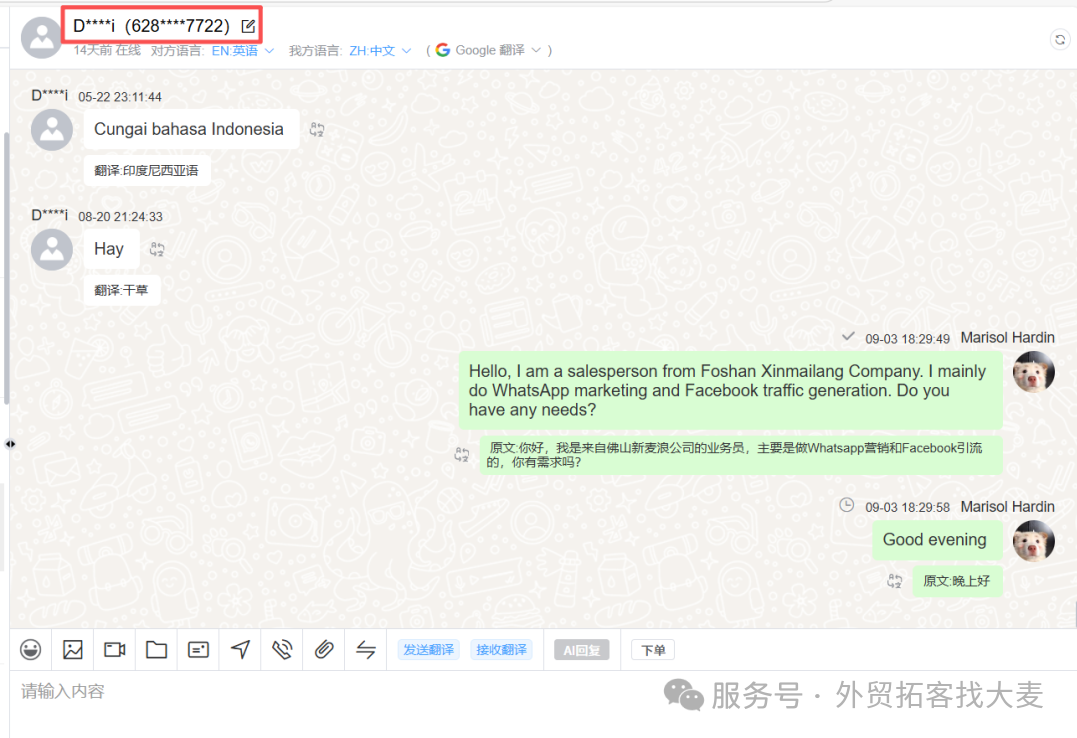The height and width of the screenshot is (738, 1077).
Task: Click the 'Hay' message bubble
Action: pos(111,249)
